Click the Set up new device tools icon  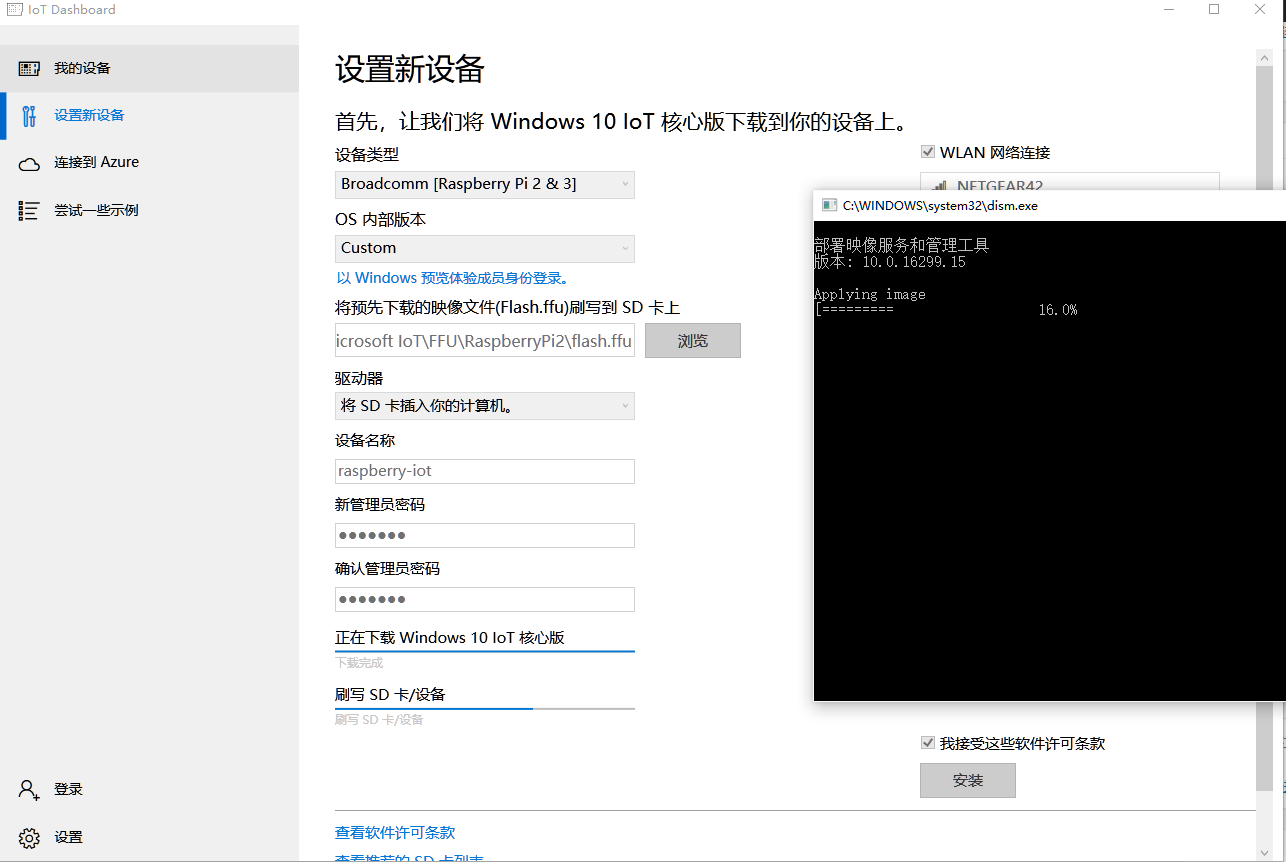(29, 115)
